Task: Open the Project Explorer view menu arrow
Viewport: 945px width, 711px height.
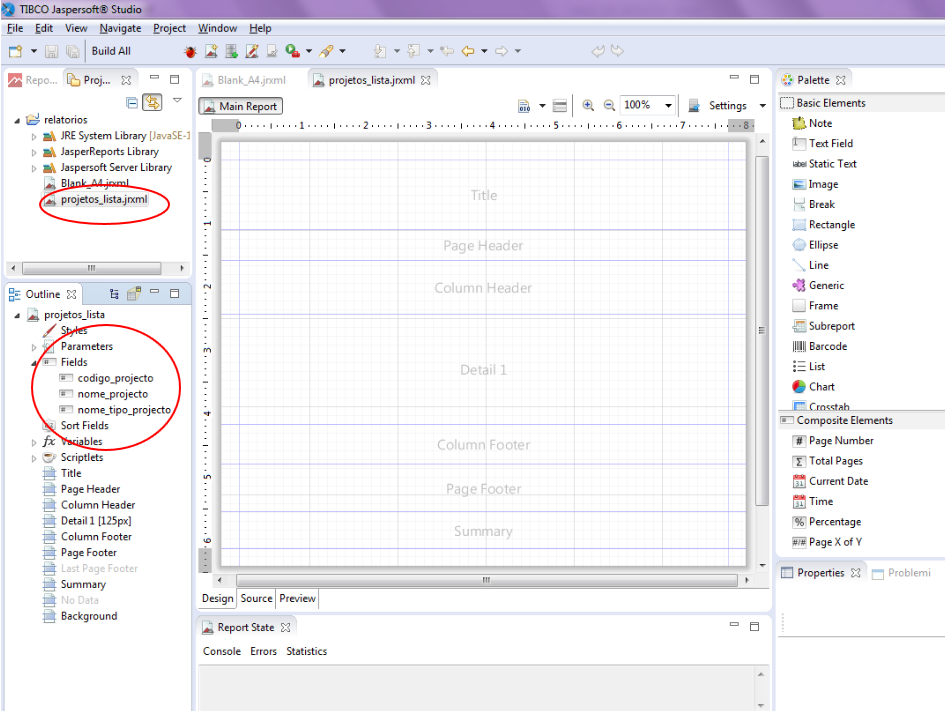Action: point(177,101)
